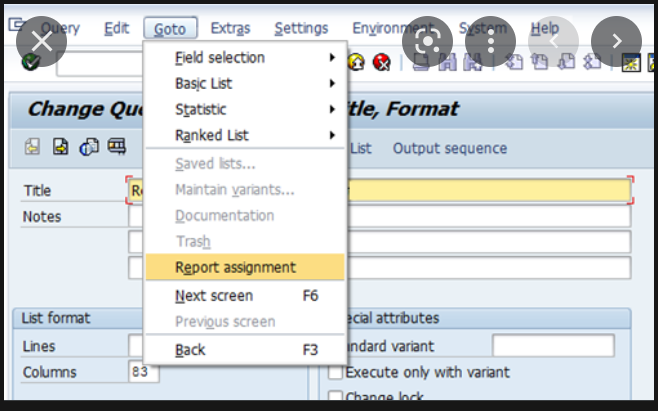Toggle the Change lock checkbox
This screenshot has height=411, width=658.
[x=335, y=395]
